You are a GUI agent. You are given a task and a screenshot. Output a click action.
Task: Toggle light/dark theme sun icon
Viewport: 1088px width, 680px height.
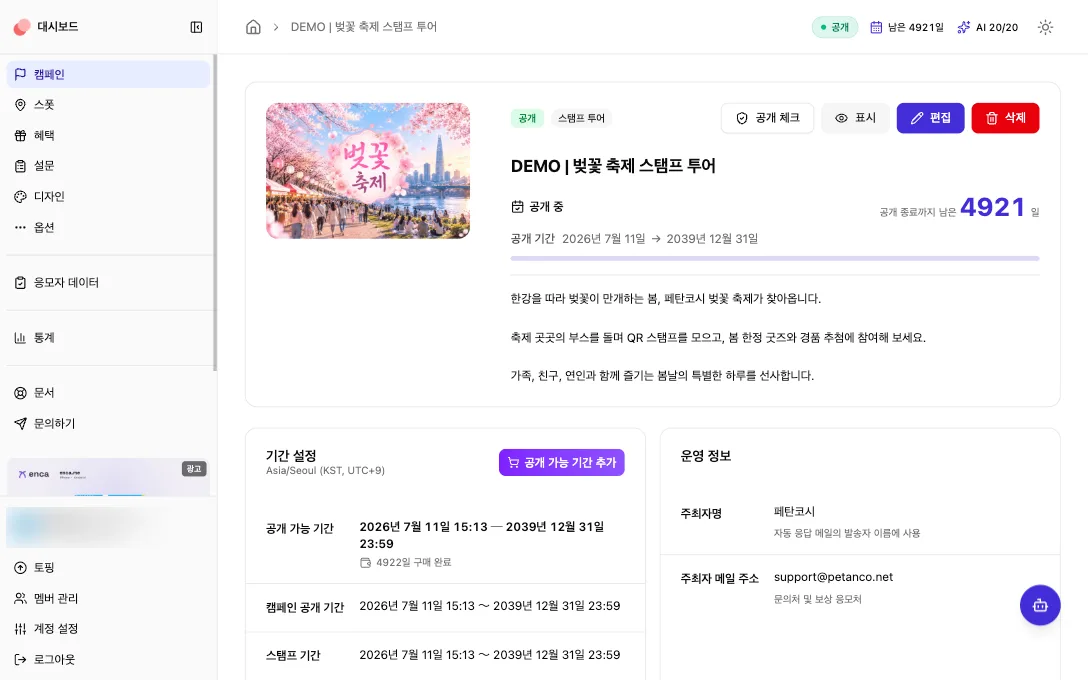(1045, 27)
